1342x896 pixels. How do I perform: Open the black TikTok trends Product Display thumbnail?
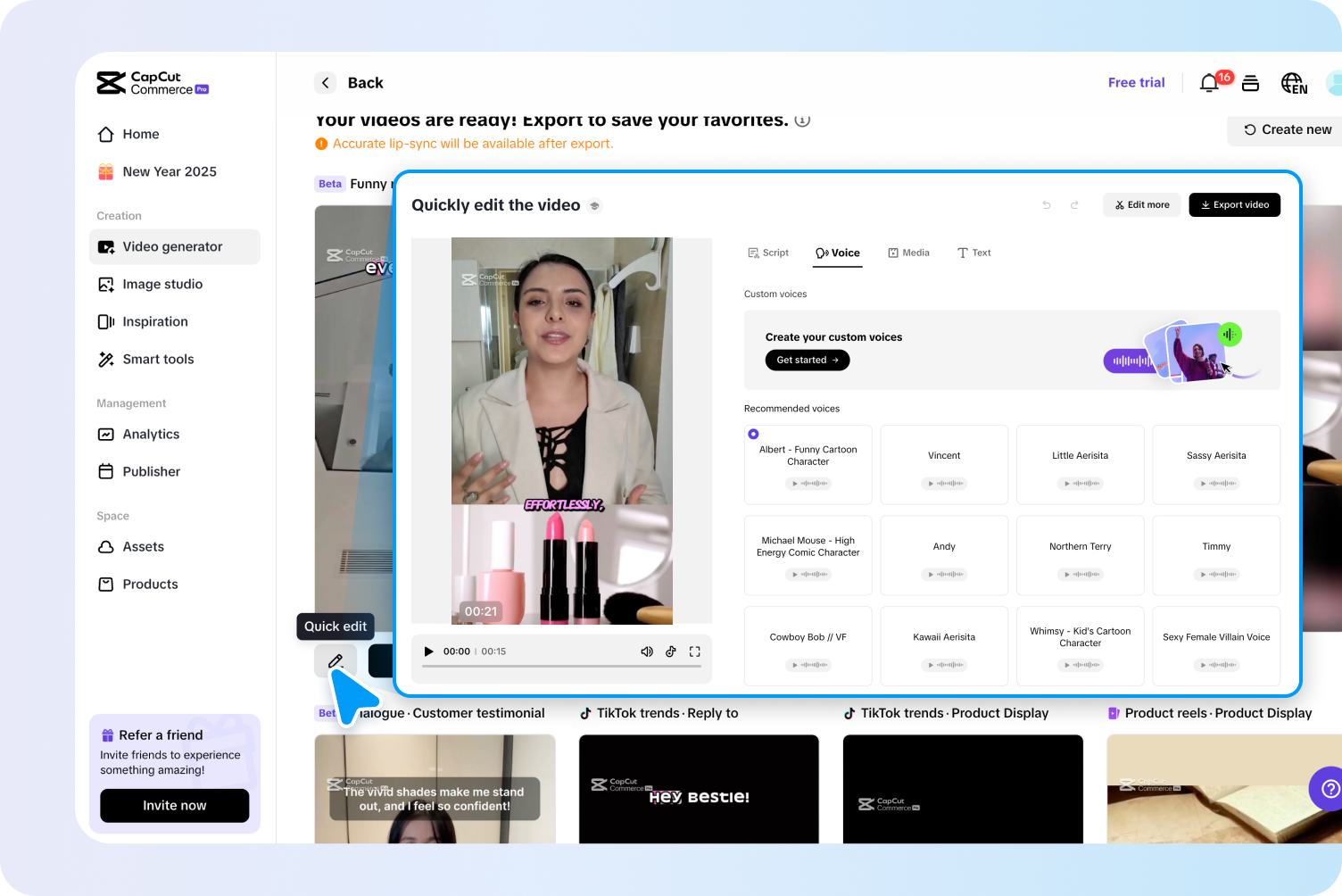963,789
